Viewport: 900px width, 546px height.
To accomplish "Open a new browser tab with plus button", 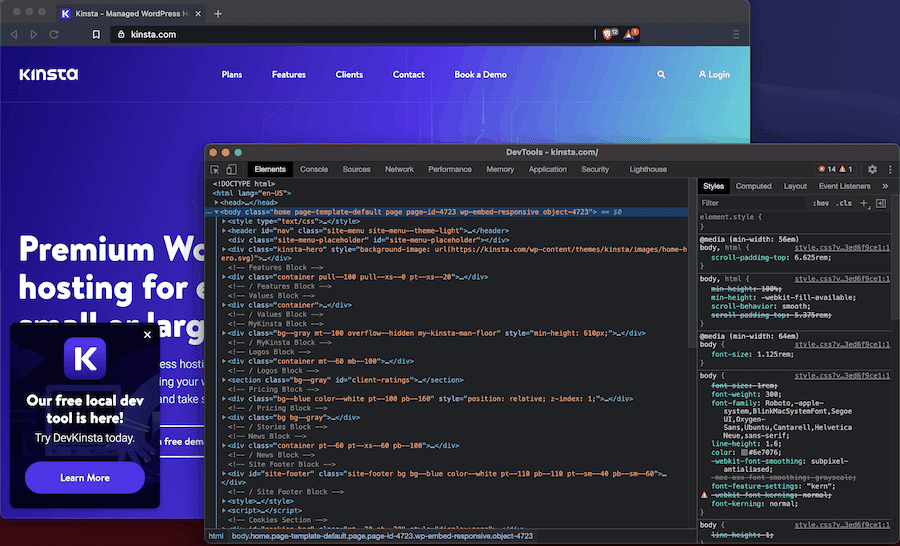I will pyautogui.click(x=218, y=13).
